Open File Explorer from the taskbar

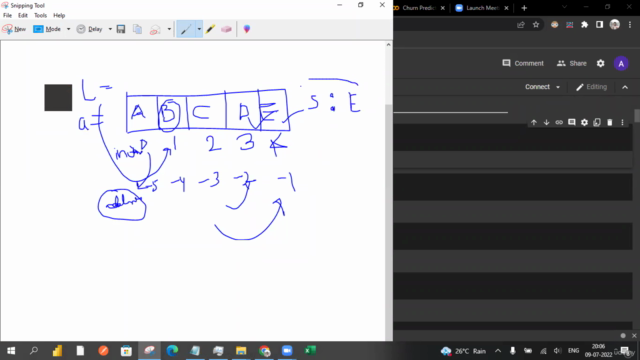[241, 351]
